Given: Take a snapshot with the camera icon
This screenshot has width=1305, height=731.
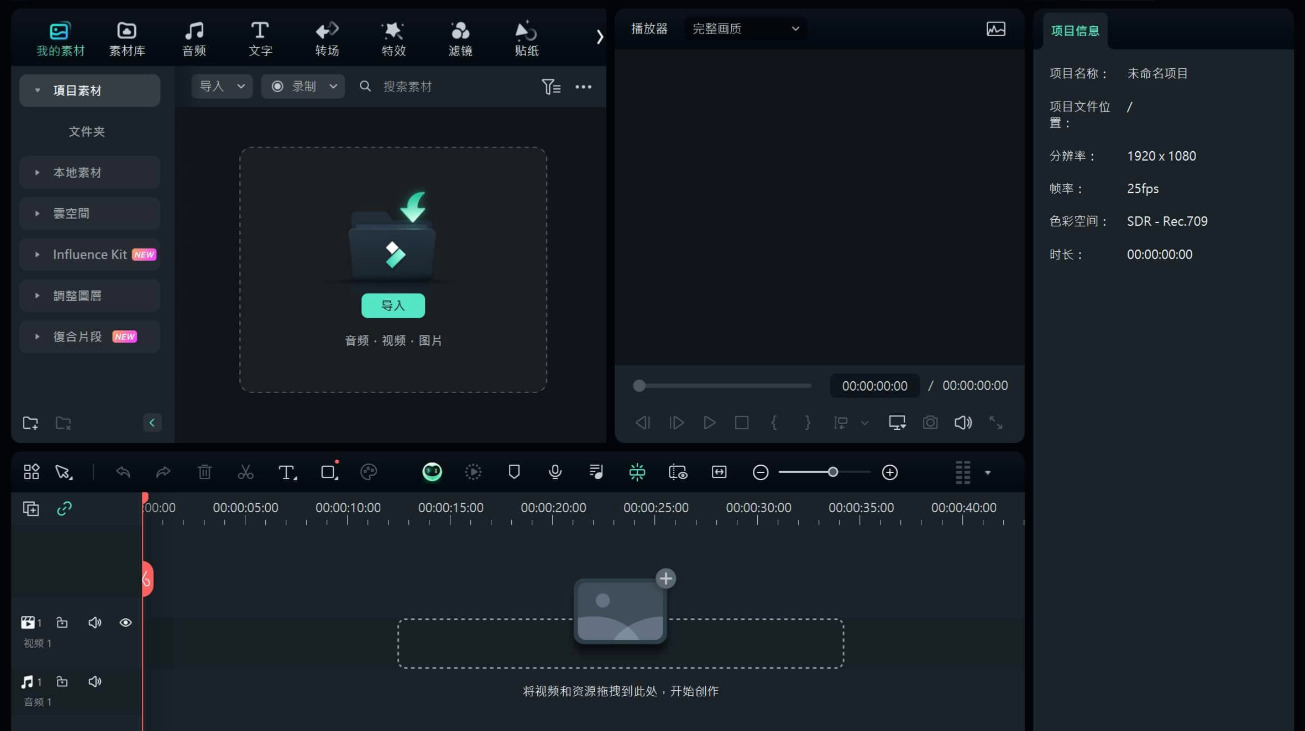Looking at the screenshot, I should (x=930, y=423).
